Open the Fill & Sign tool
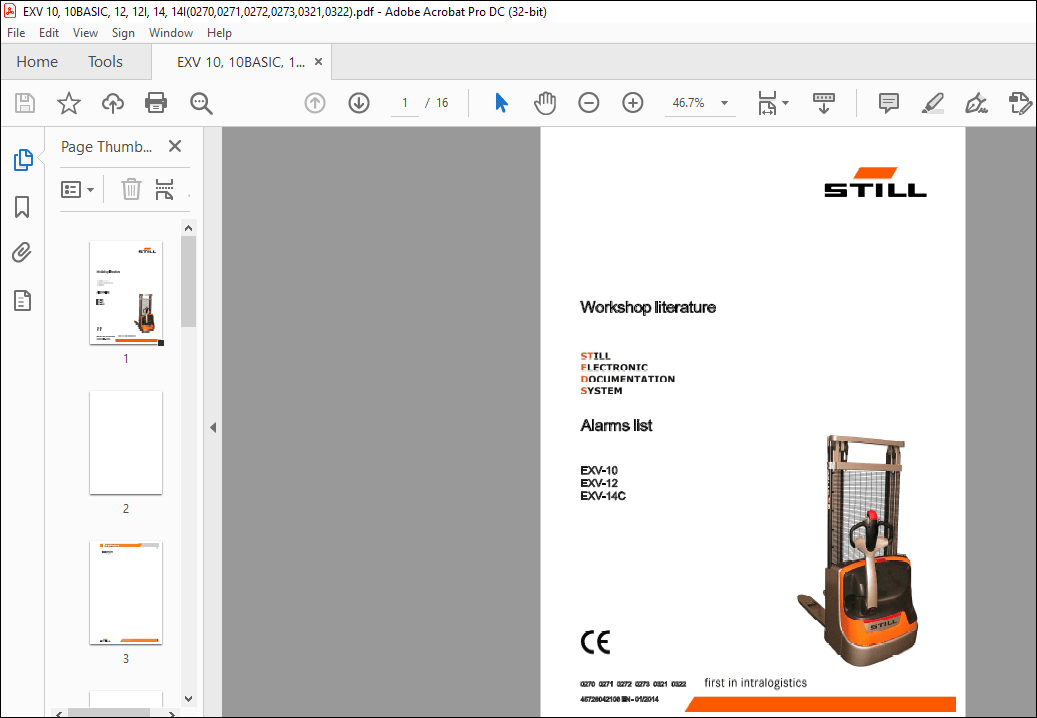1037x718 pixels. click(976, 102)
